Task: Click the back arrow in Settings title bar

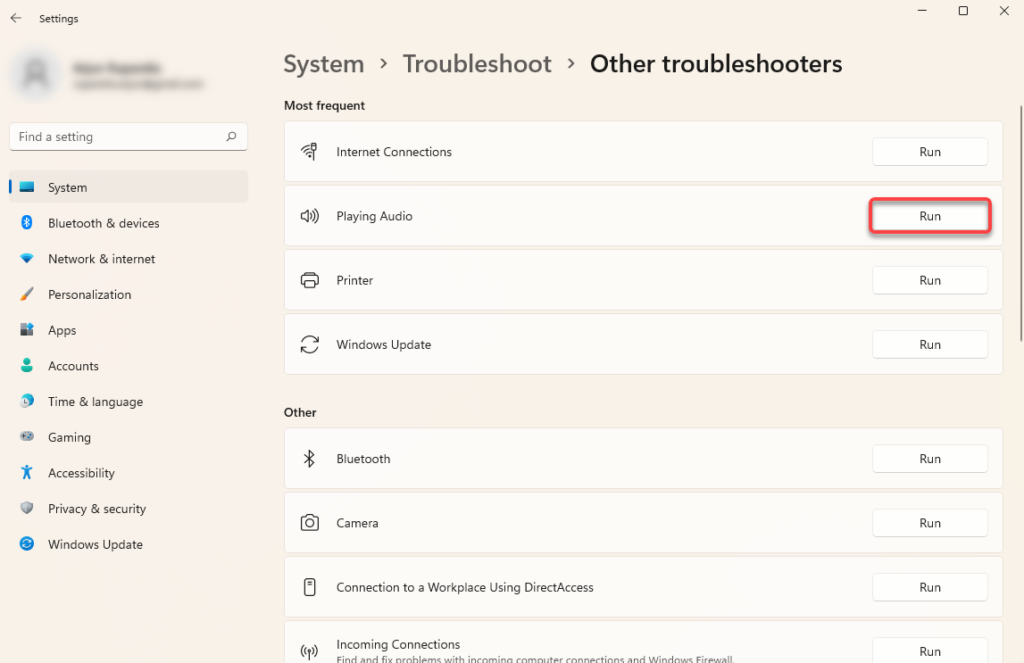Action: pos(16,18)
